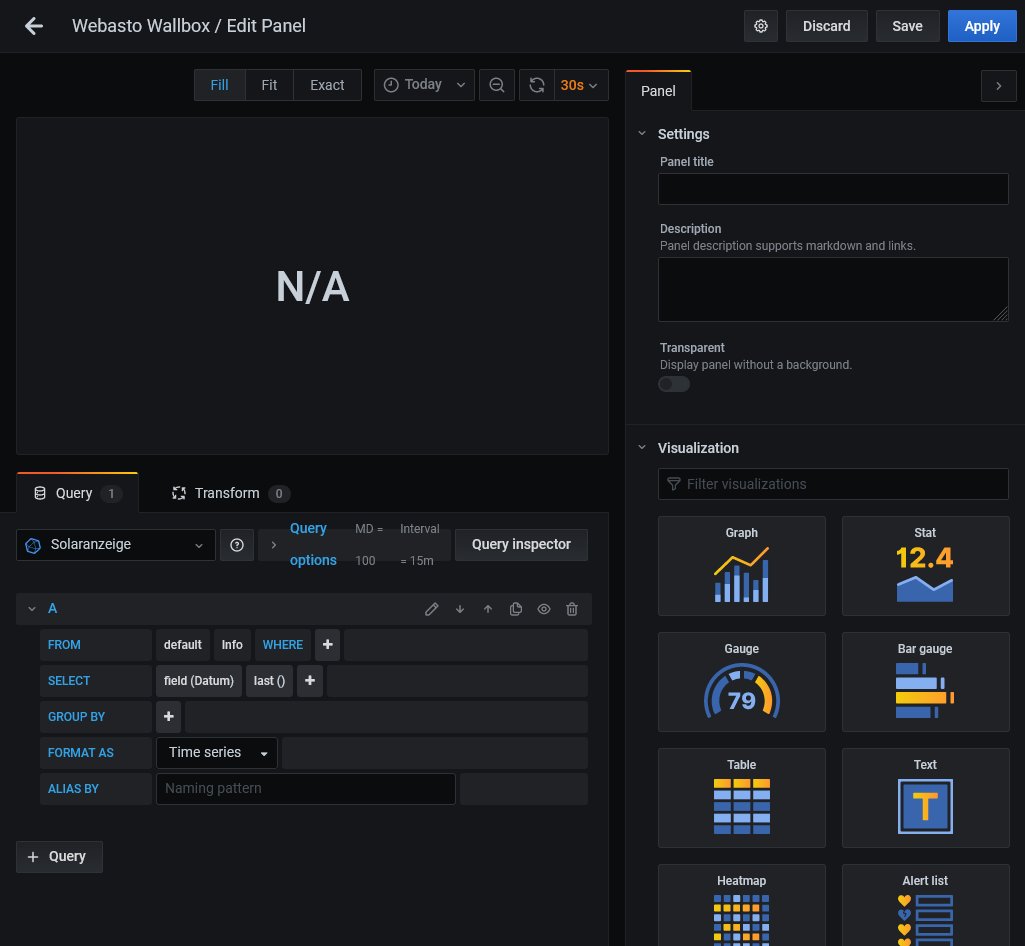The image size is (1025, 946).
Task: Collapse the Visualization section
Action: point(642,448)
